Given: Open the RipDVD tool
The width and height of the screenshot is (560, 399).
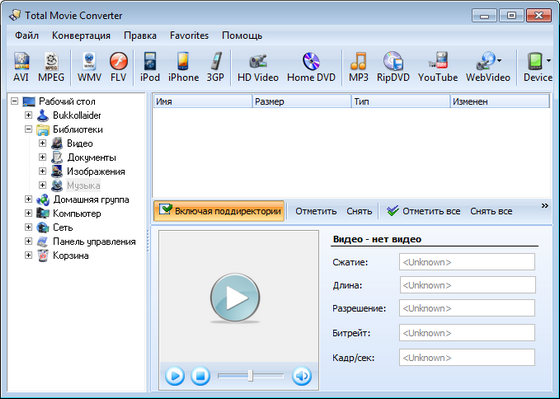Looking at the screenshot, I should click(x=393, y=67).
